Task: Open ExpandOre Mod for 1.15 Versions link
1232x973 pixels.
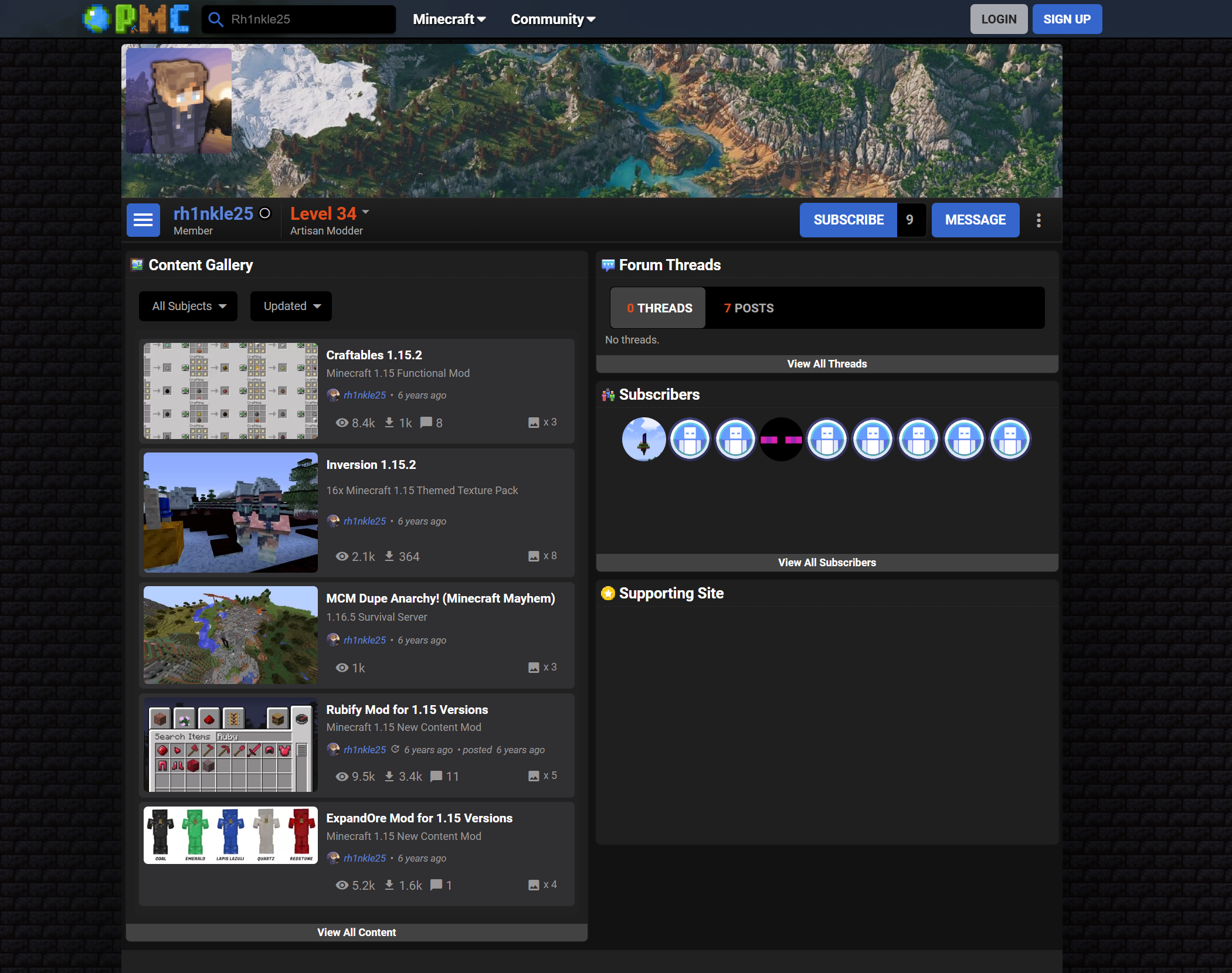Action: tap(419, 818)
